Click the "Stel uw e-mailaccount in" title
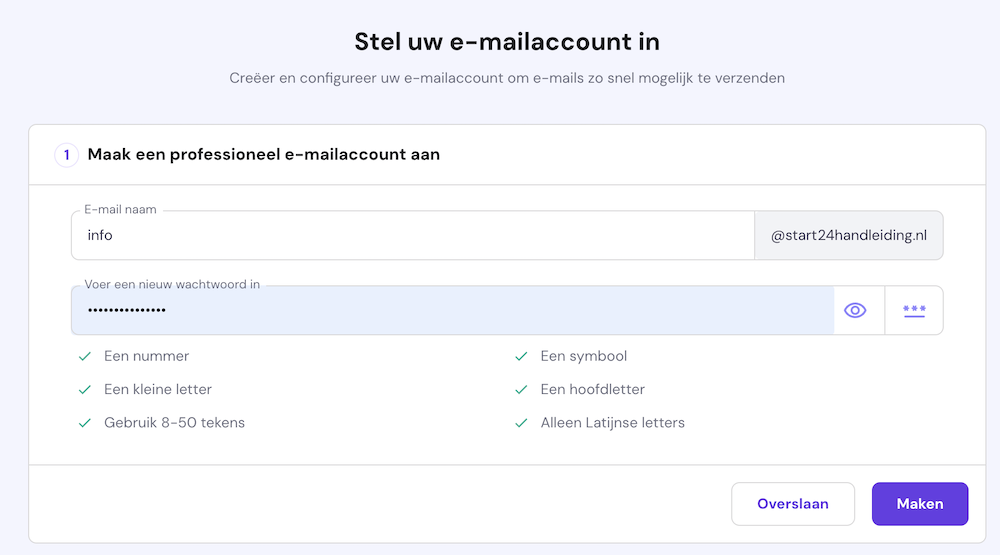 coord(507,42)
